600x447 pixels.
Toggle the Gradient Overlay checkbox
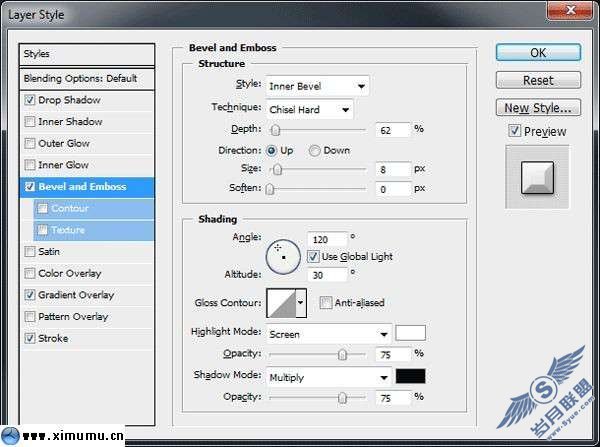(x=29, y=295)
